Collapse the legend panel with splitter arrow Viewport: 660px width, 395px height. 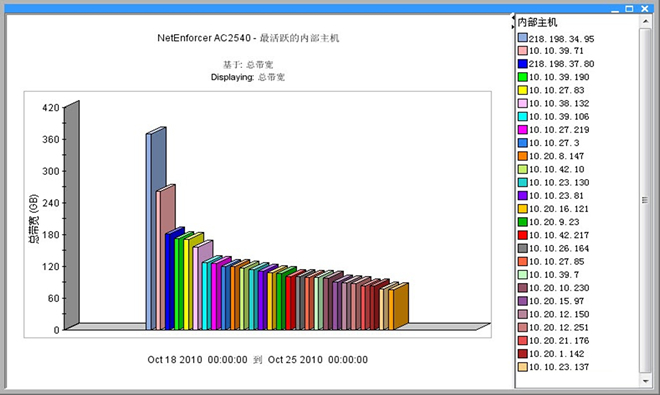513,27
